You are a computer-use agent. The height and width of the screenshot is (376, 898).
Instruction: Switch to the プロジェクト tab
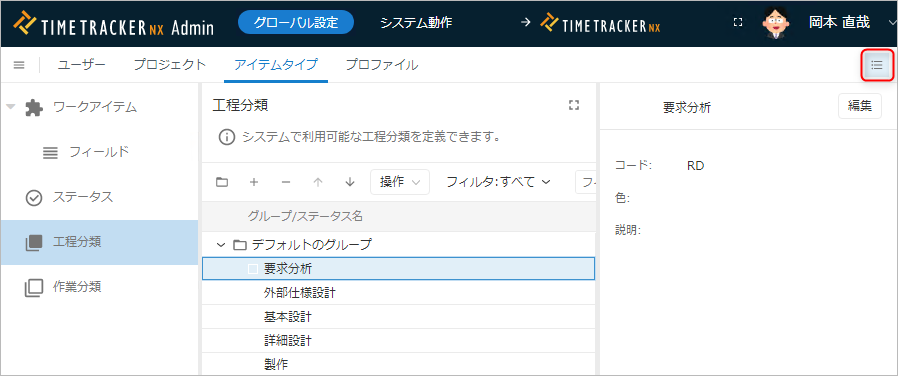170,65
